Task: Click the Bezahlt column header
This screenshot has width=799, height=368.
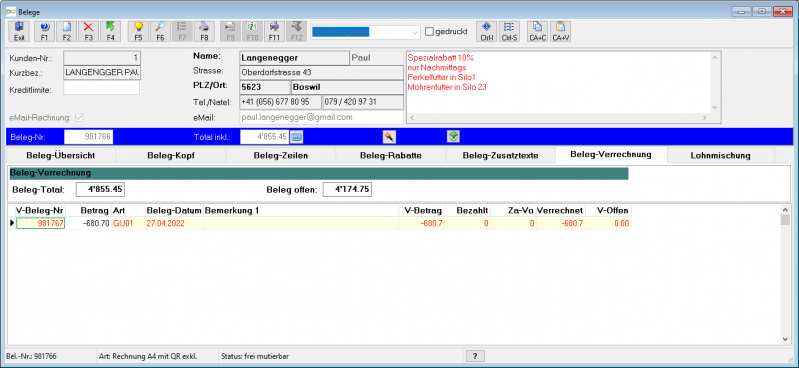Action: (x=467, y=210)
